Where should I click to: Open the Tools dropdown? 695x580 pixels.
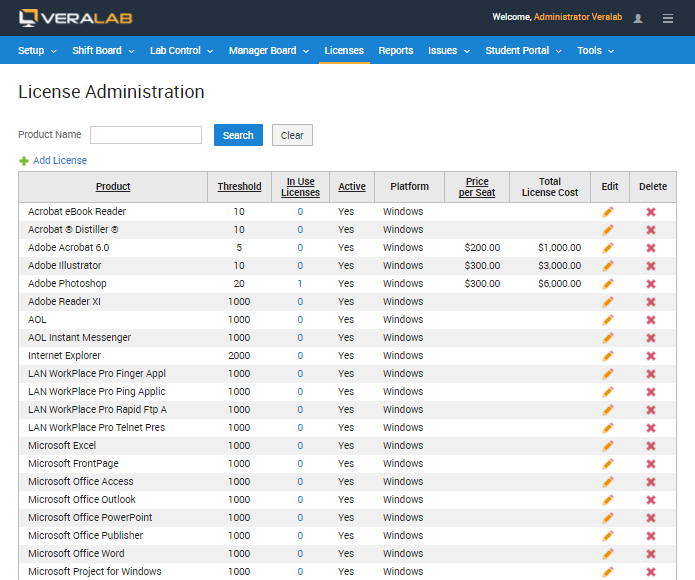[x=595, y=51]
